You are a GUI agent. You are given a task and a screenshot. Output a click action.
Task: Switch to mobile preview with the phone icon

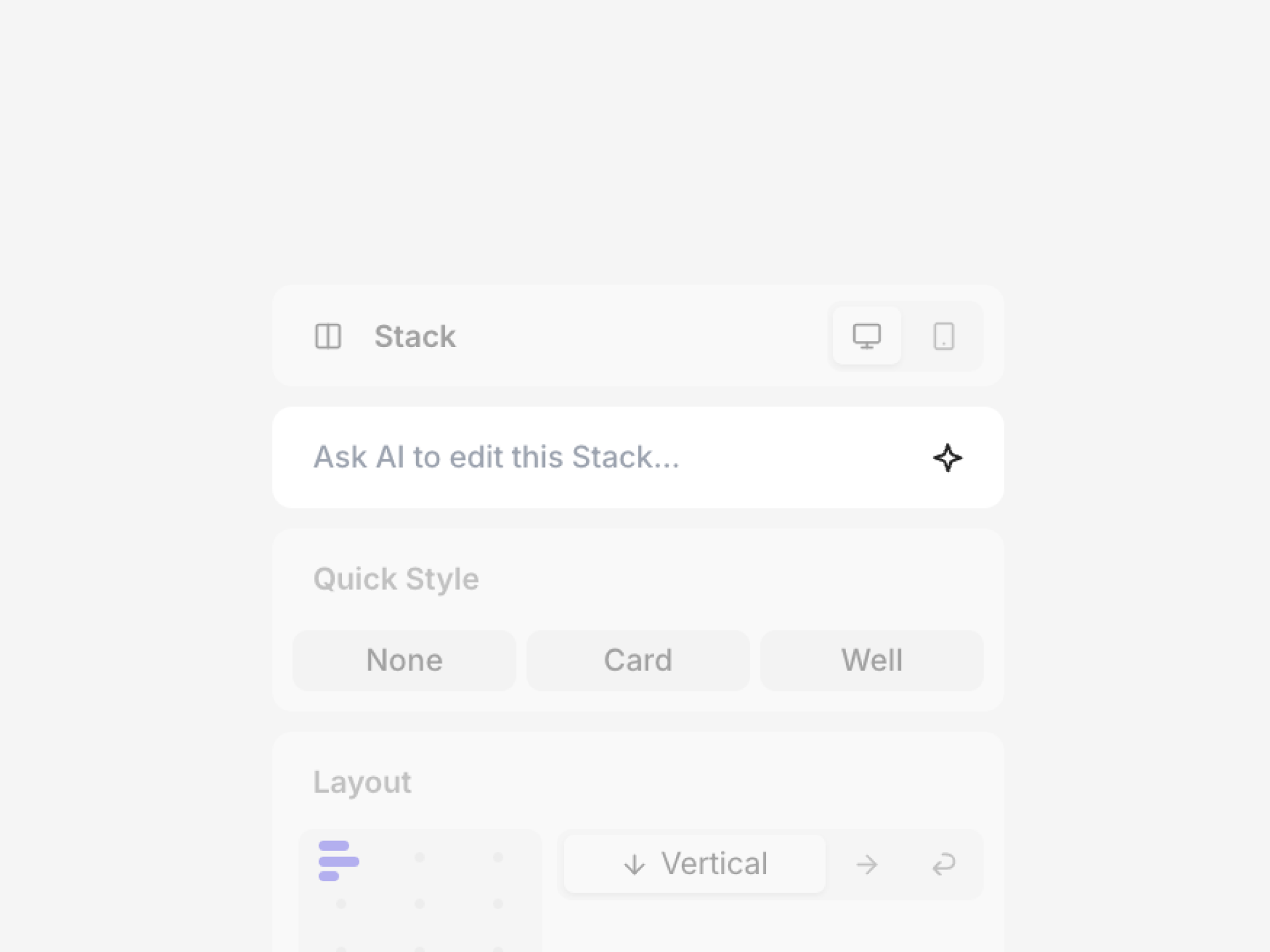pyautogui.click(x=944, y=337)
